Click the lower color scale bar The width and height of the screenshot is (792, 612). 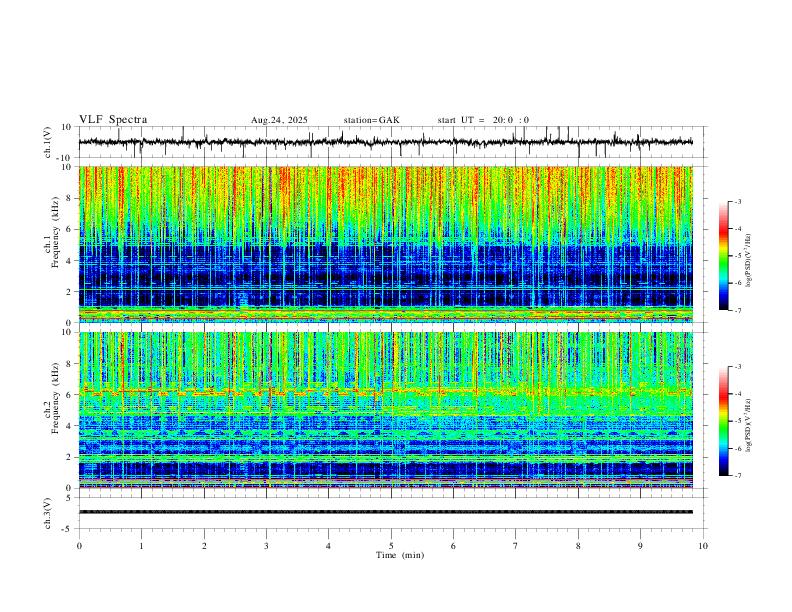(723, 421)
